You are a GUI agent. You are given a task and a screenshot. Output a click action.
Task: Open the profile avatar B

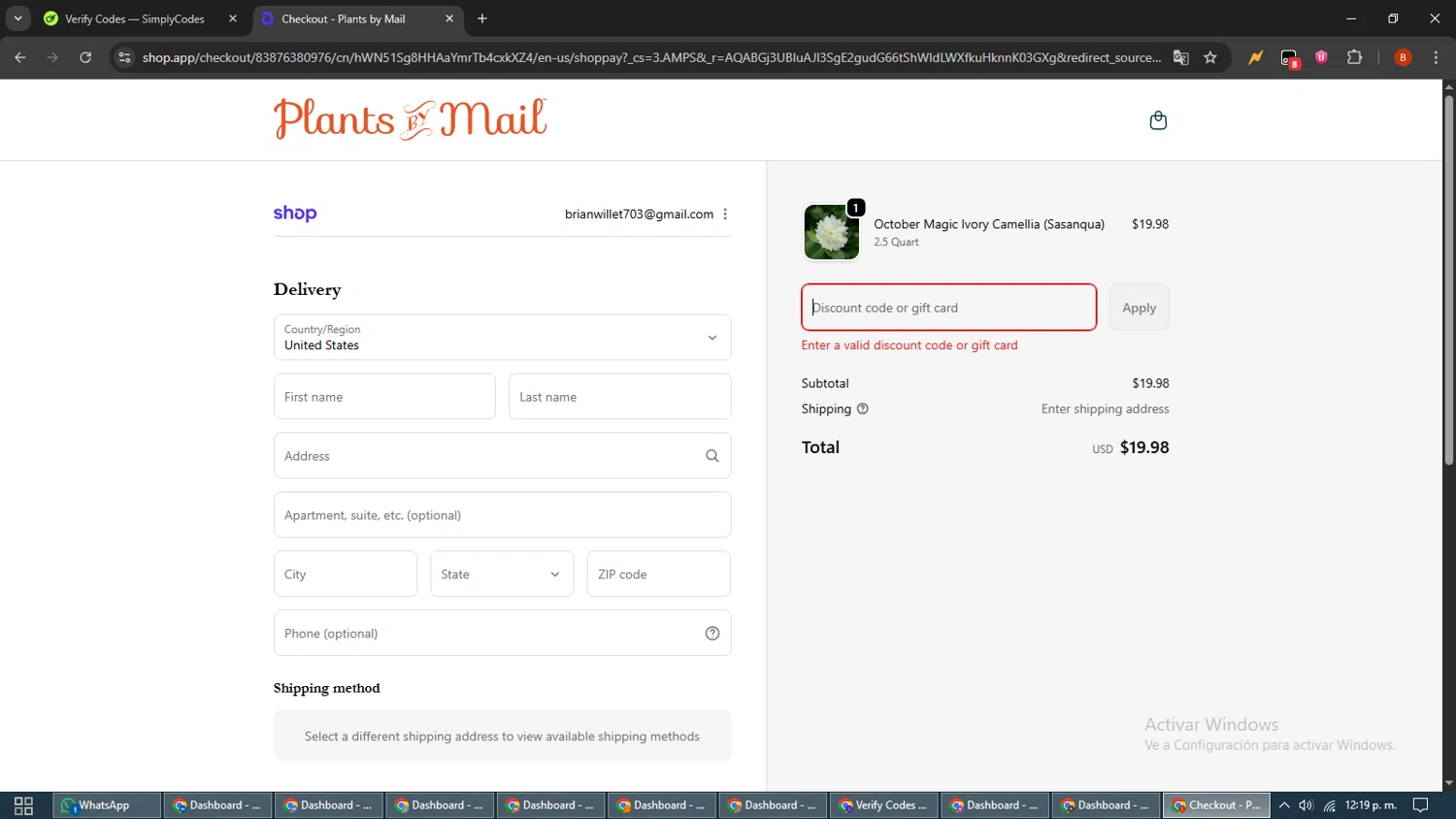click(x=1403, y=57)
